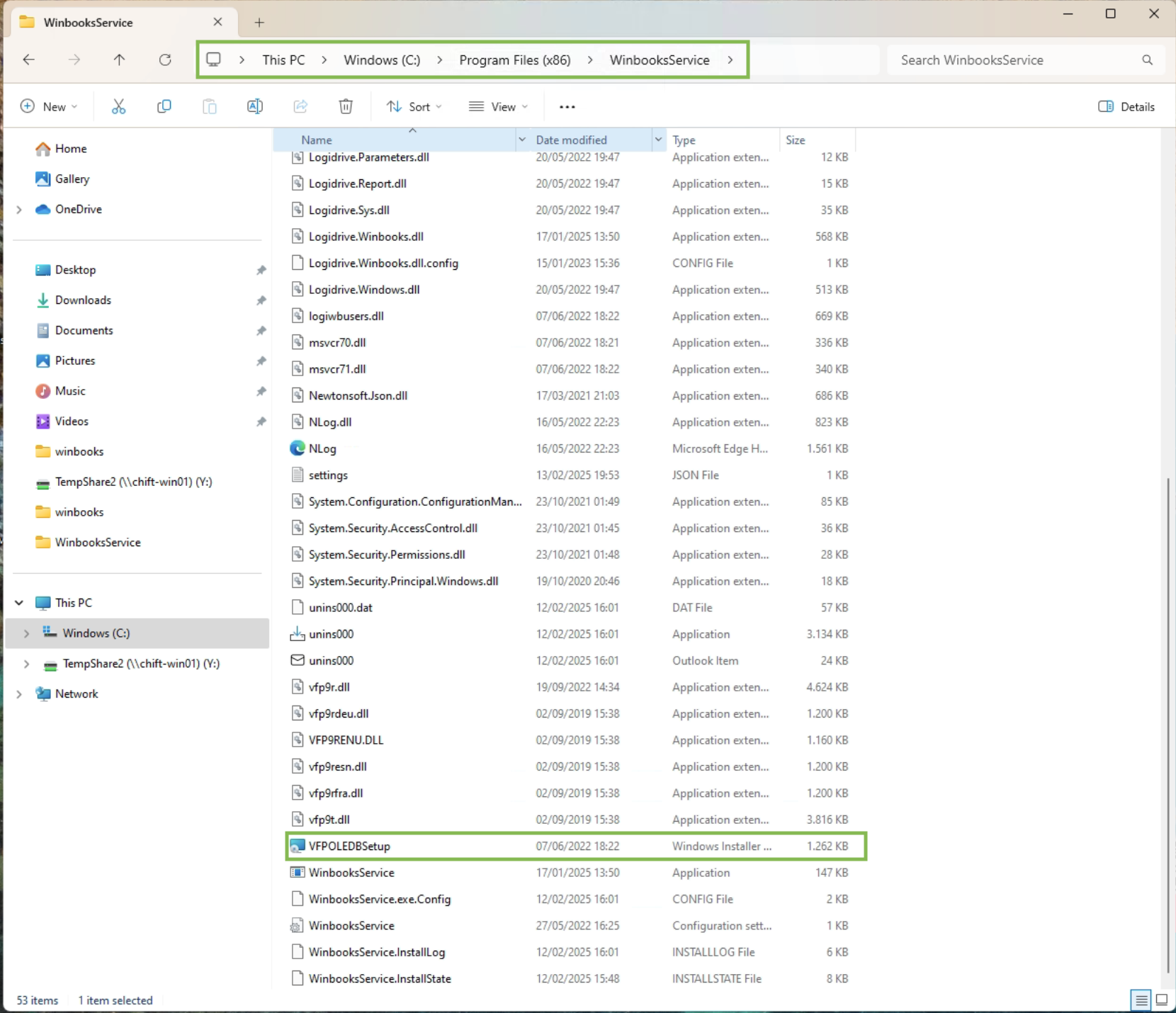
Task: Open the See more ellipsis menu
Action: (567, 107)
